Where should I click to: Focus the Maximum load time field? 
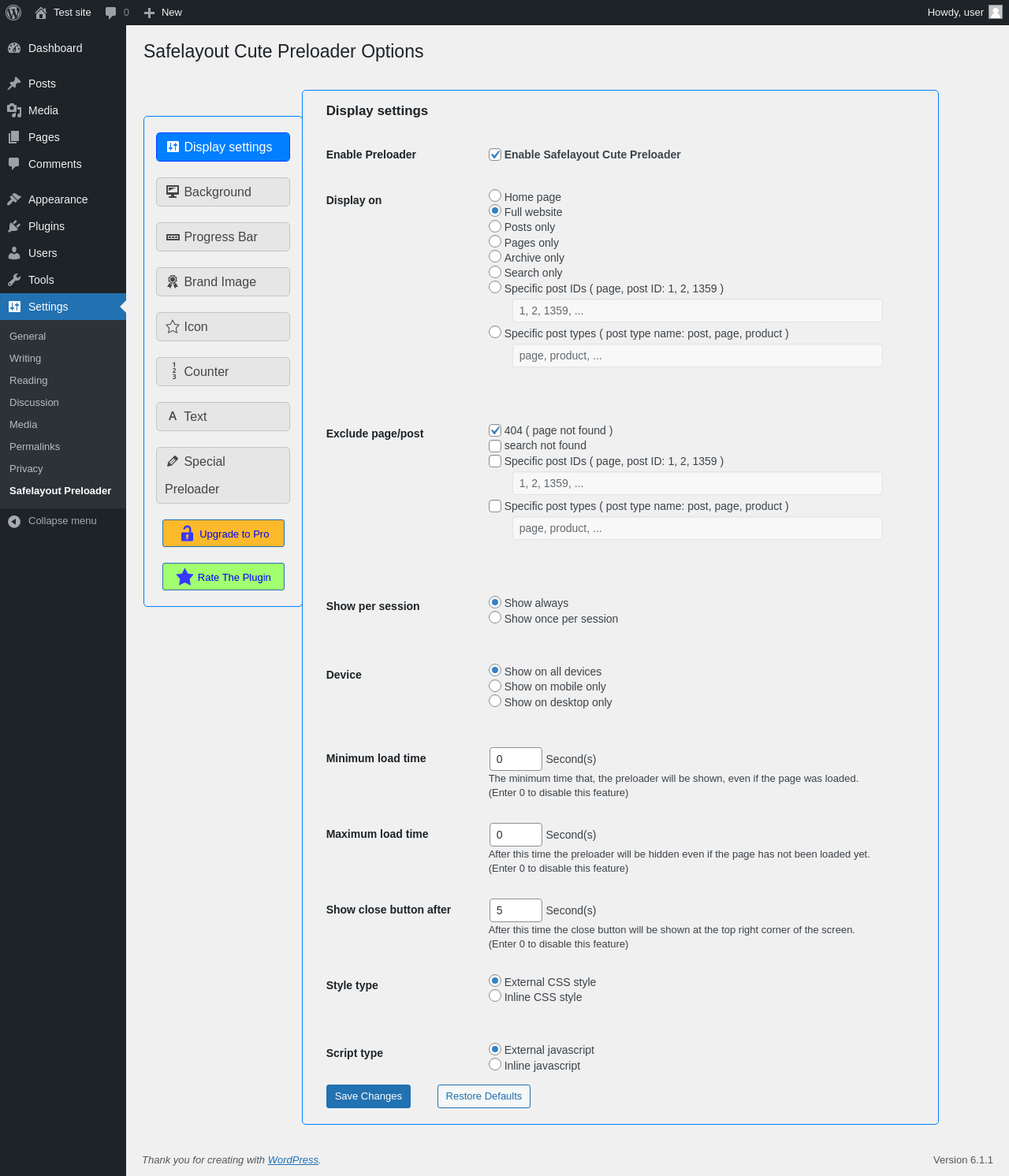(x=516, y=835)
